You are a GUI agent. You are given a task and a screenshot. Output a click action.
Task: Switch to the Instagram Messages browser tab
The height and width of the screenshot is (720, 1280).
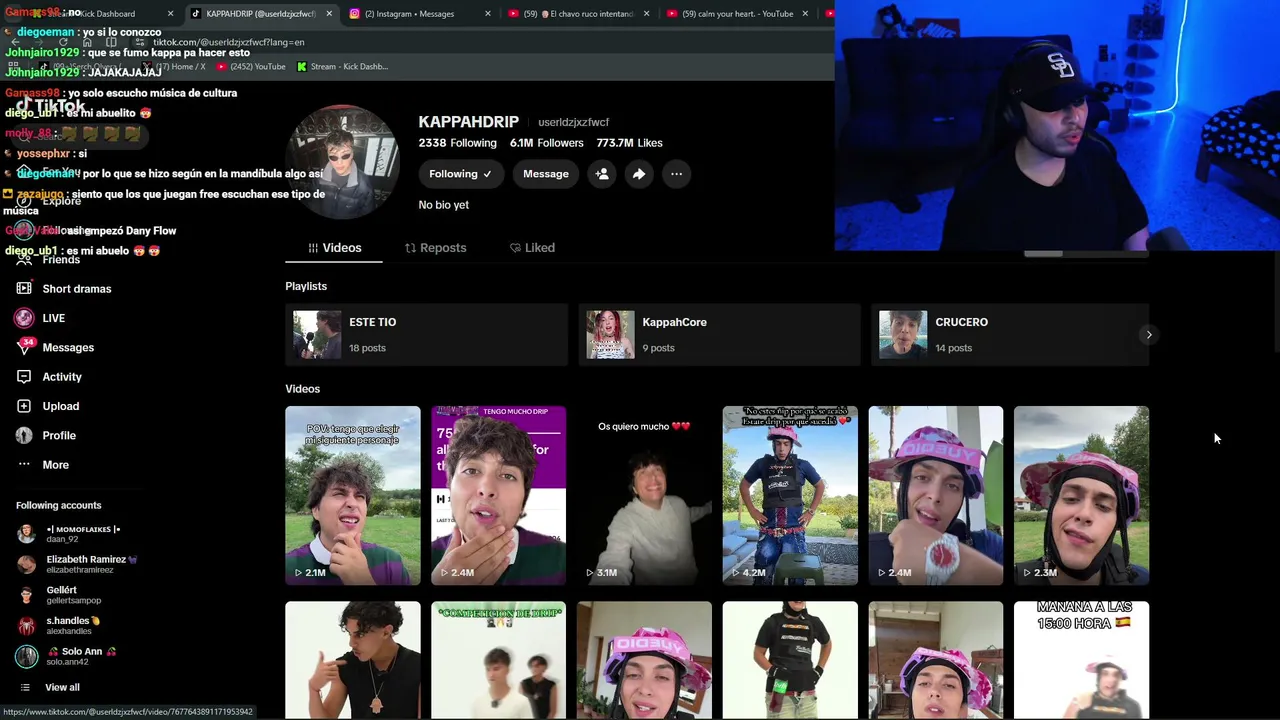409,14
